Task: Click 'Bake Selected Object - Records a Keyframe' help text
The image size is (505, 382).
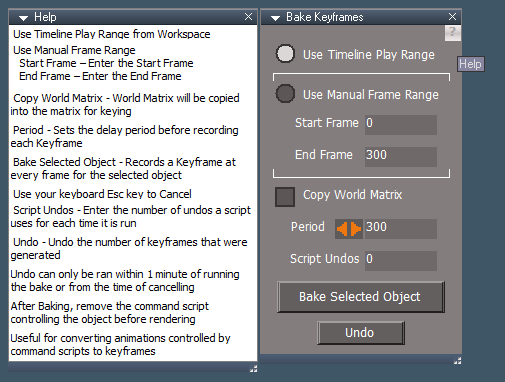Action: [123, 168]
